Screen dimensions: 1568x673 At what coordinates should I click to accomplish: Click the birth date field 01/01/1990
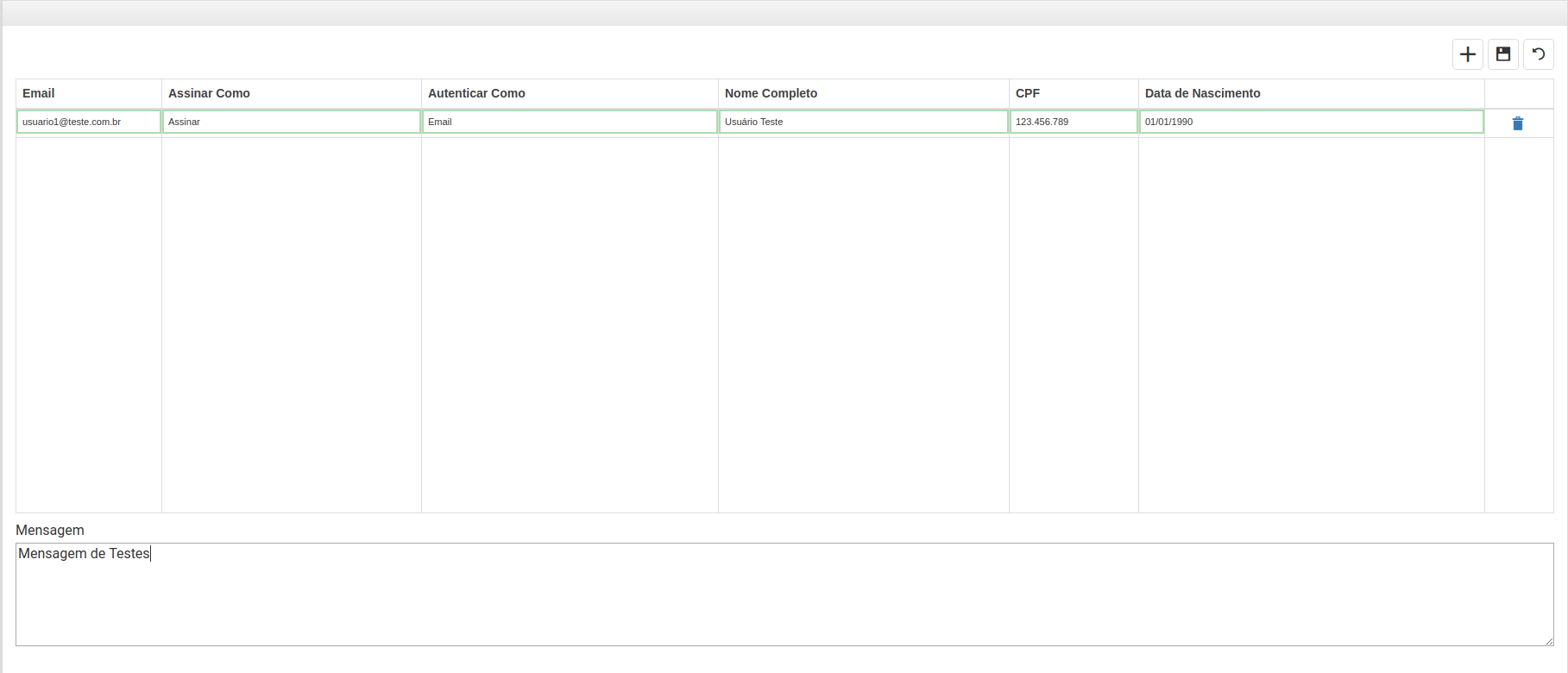pos(1310,122)
